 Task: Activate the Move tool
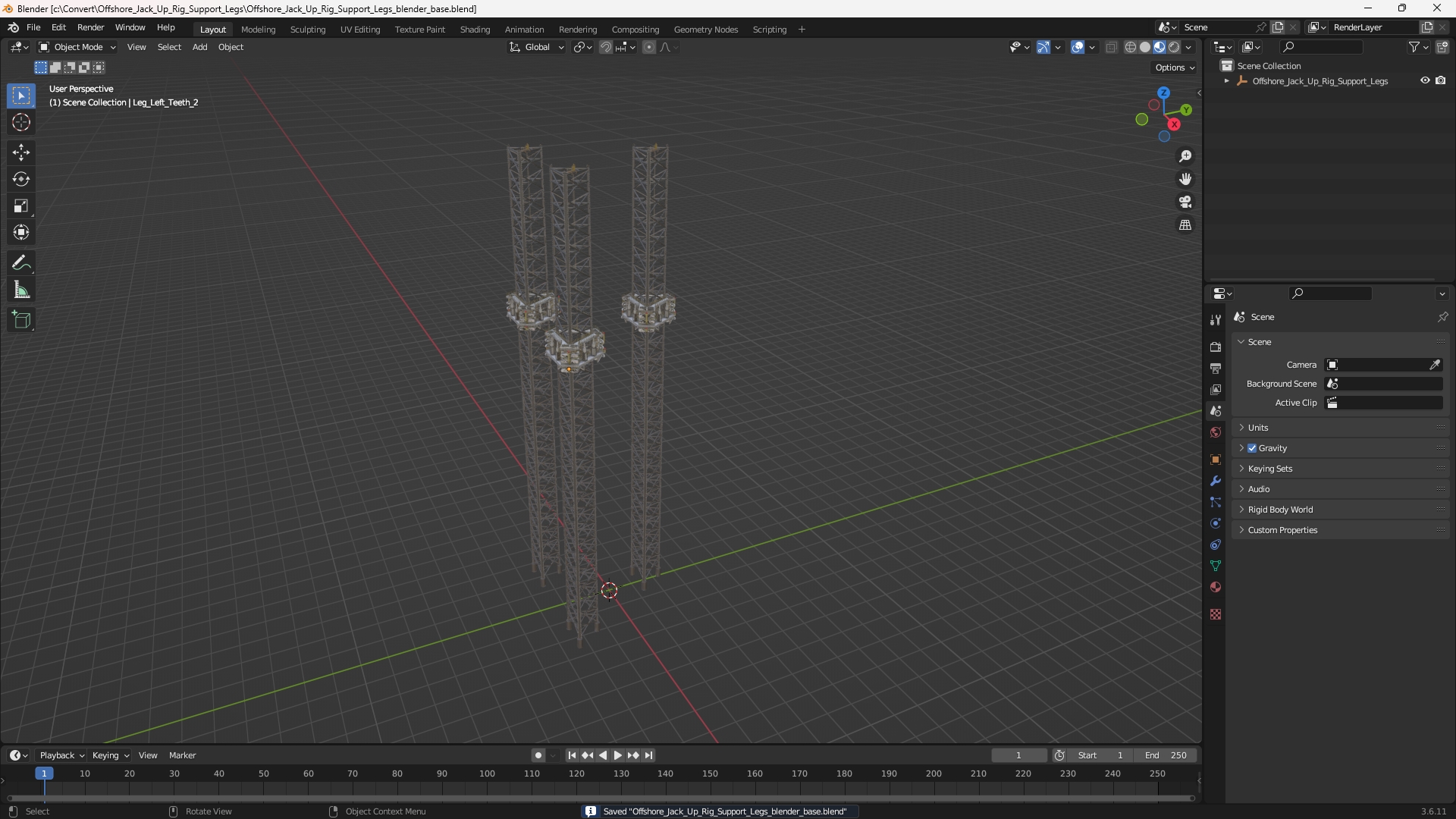click(x=21, y=152)
